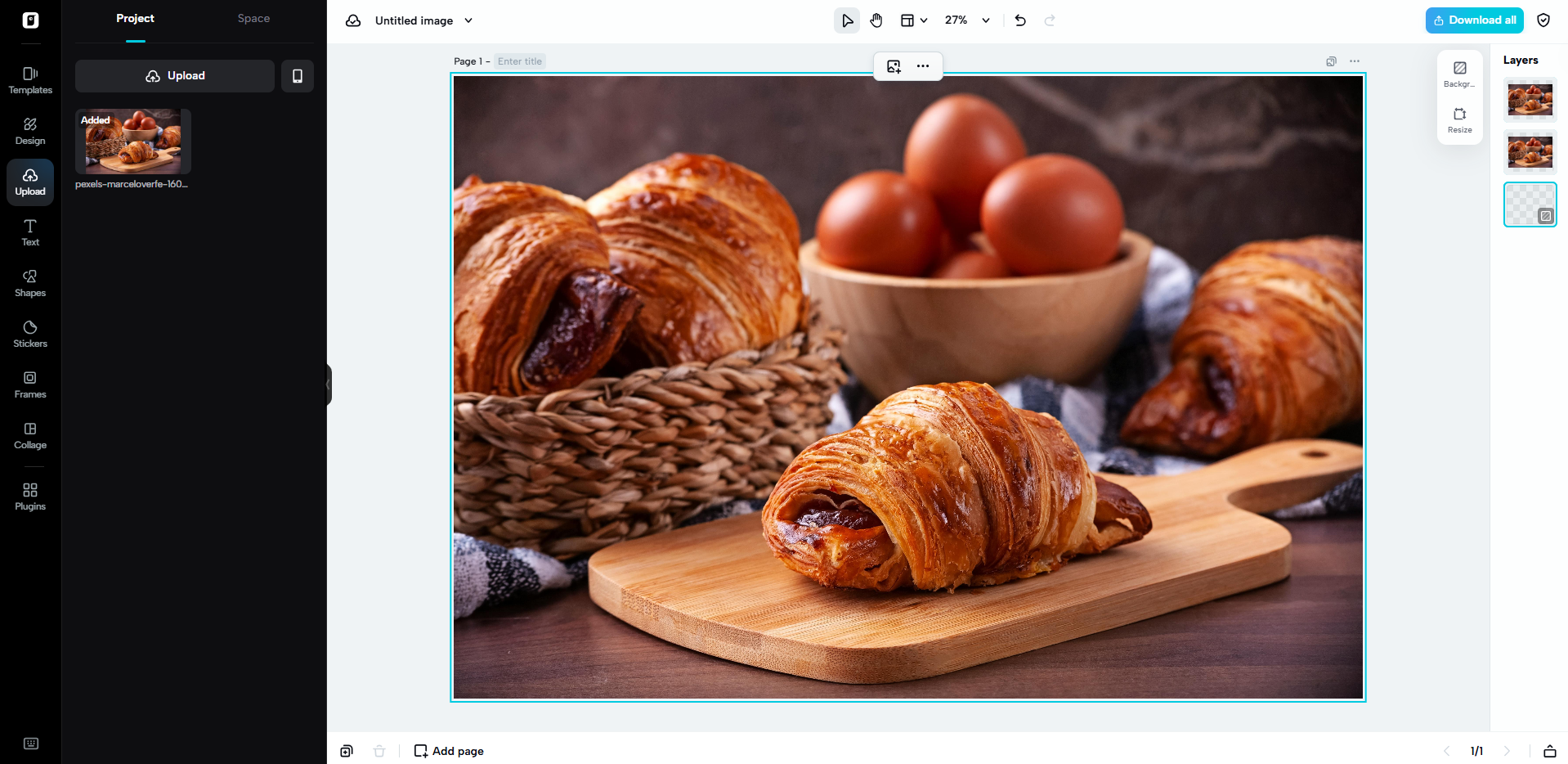
Task: Open the Templates sidebar panel
Action: point(30,80)
